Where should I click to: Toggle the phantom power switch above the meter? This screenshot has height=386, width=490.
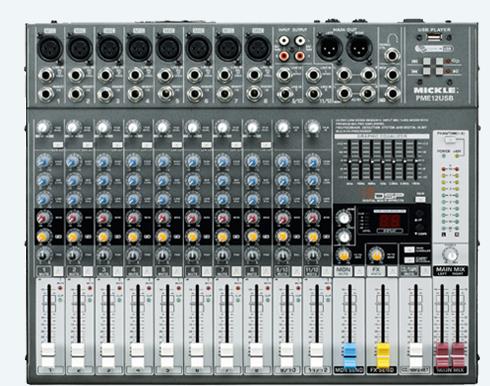(451, 141)
